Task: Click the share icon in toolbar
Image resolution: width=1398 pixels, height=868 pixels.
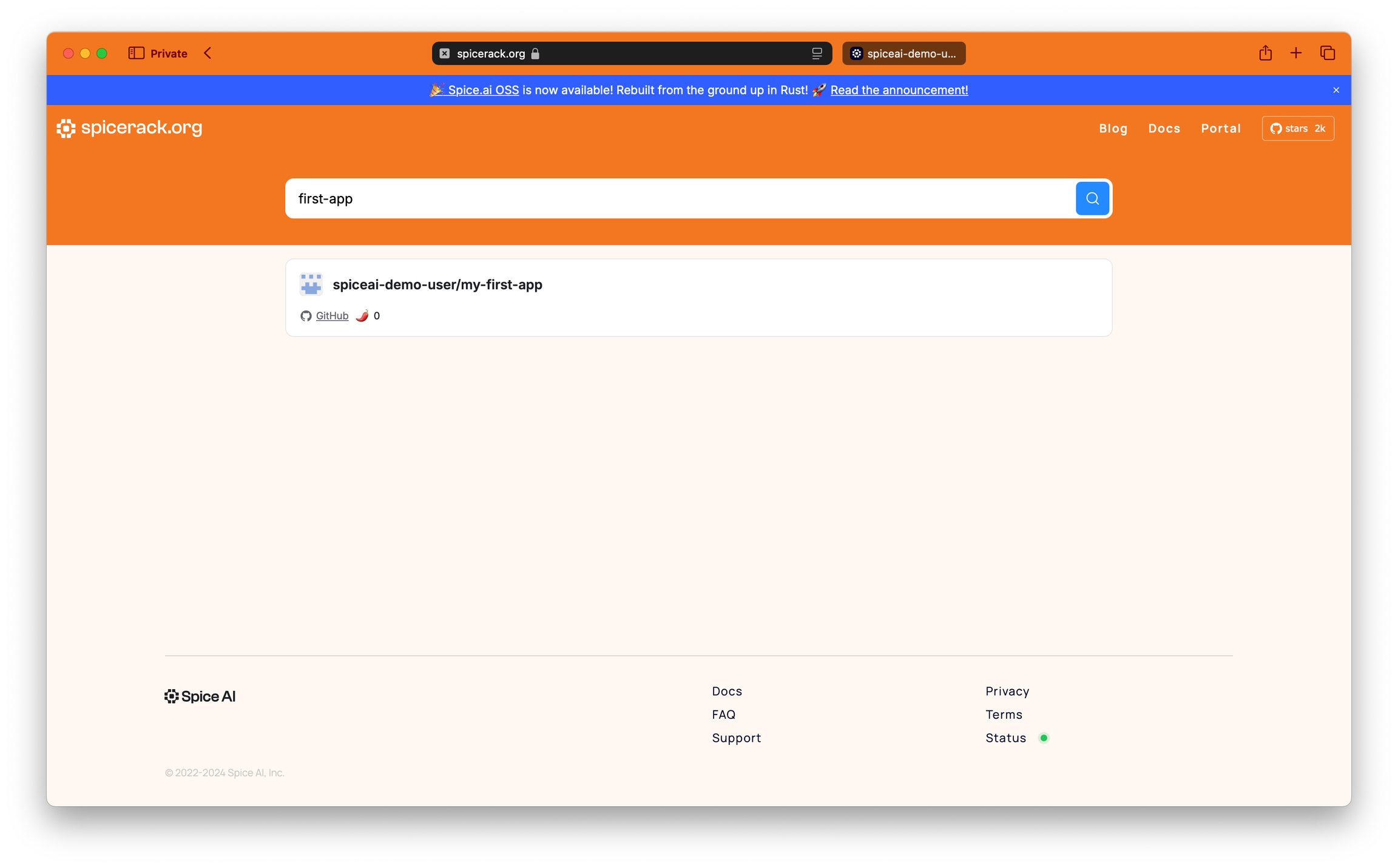Action: (x=1265, y=53)
